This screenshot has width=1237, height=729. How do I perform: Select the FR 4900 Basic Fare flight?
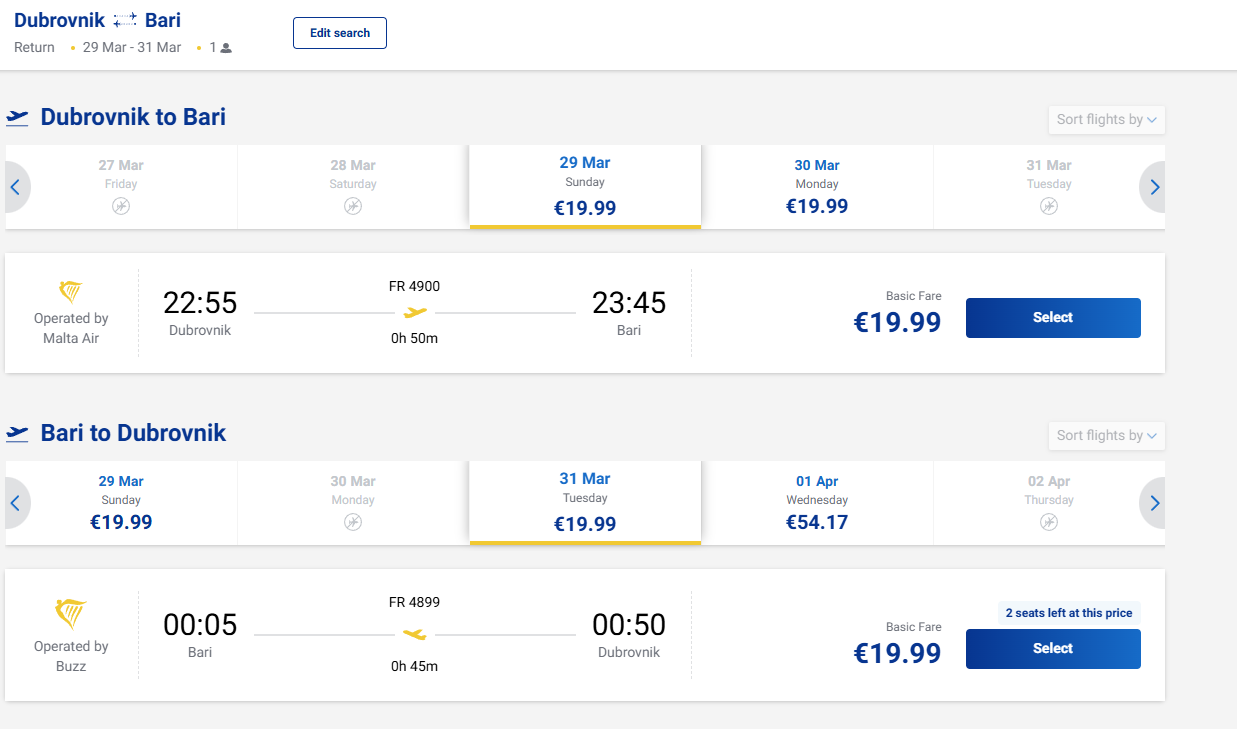[x=1052, y=318]
